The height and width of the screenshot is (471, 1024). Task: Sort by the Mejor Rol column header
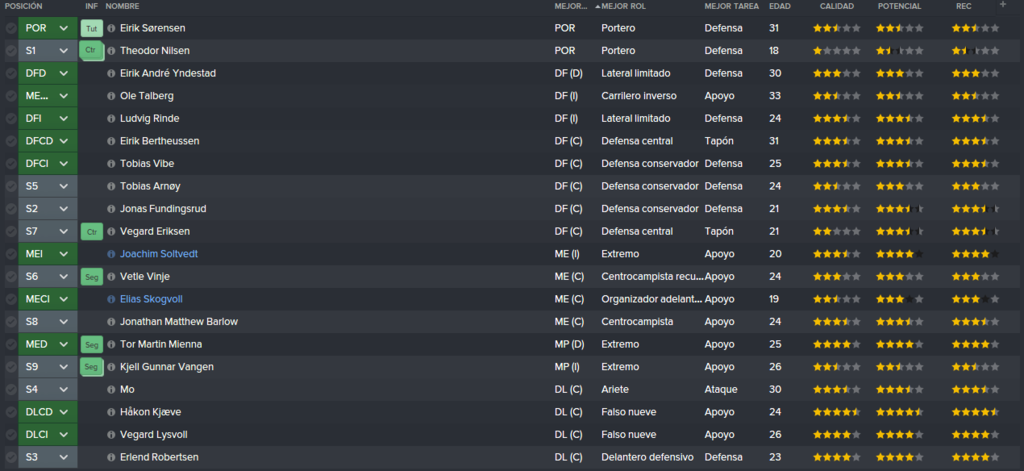point(623,6)
